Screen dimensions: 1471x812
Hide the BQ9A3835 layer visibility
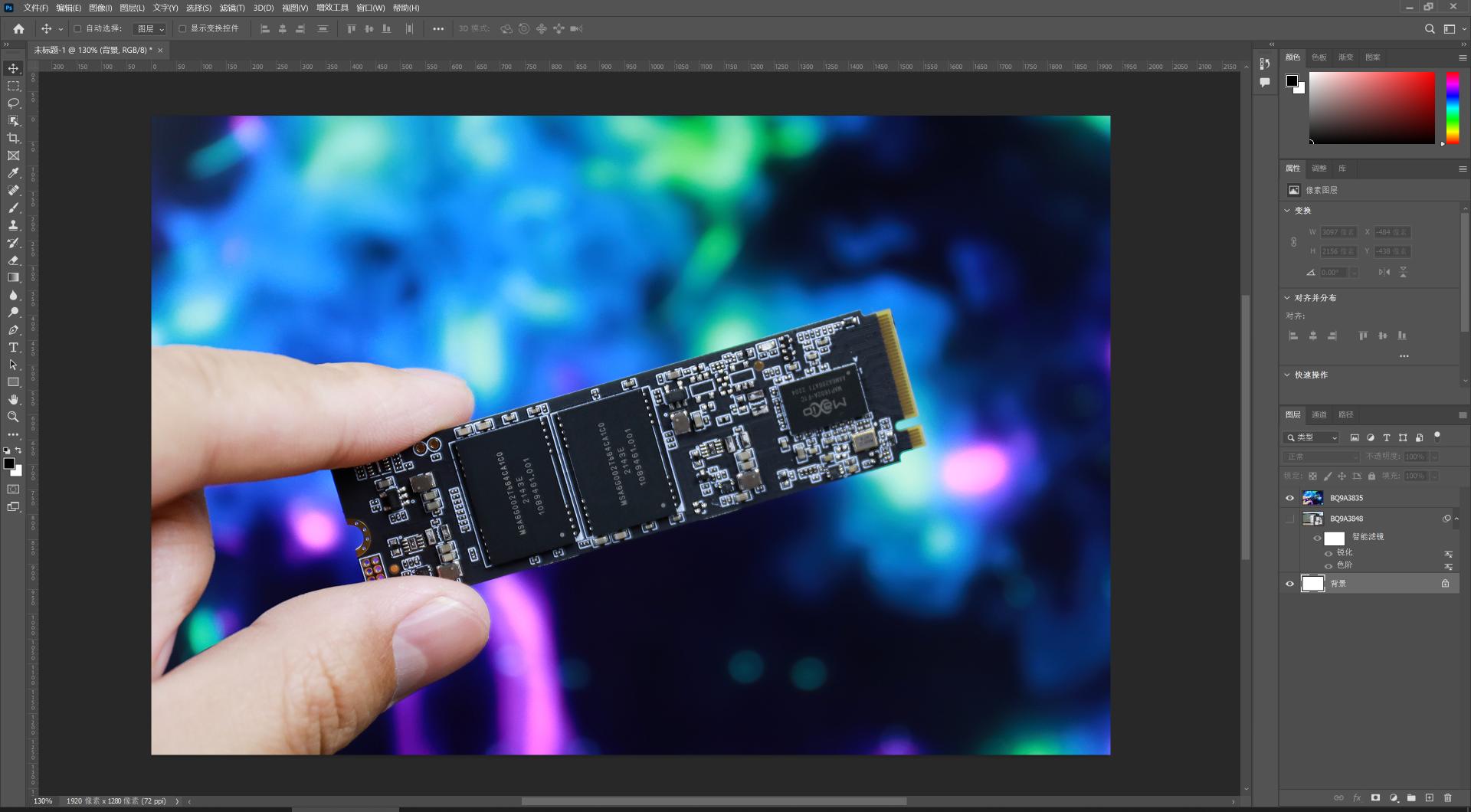tap(1290, 498)
